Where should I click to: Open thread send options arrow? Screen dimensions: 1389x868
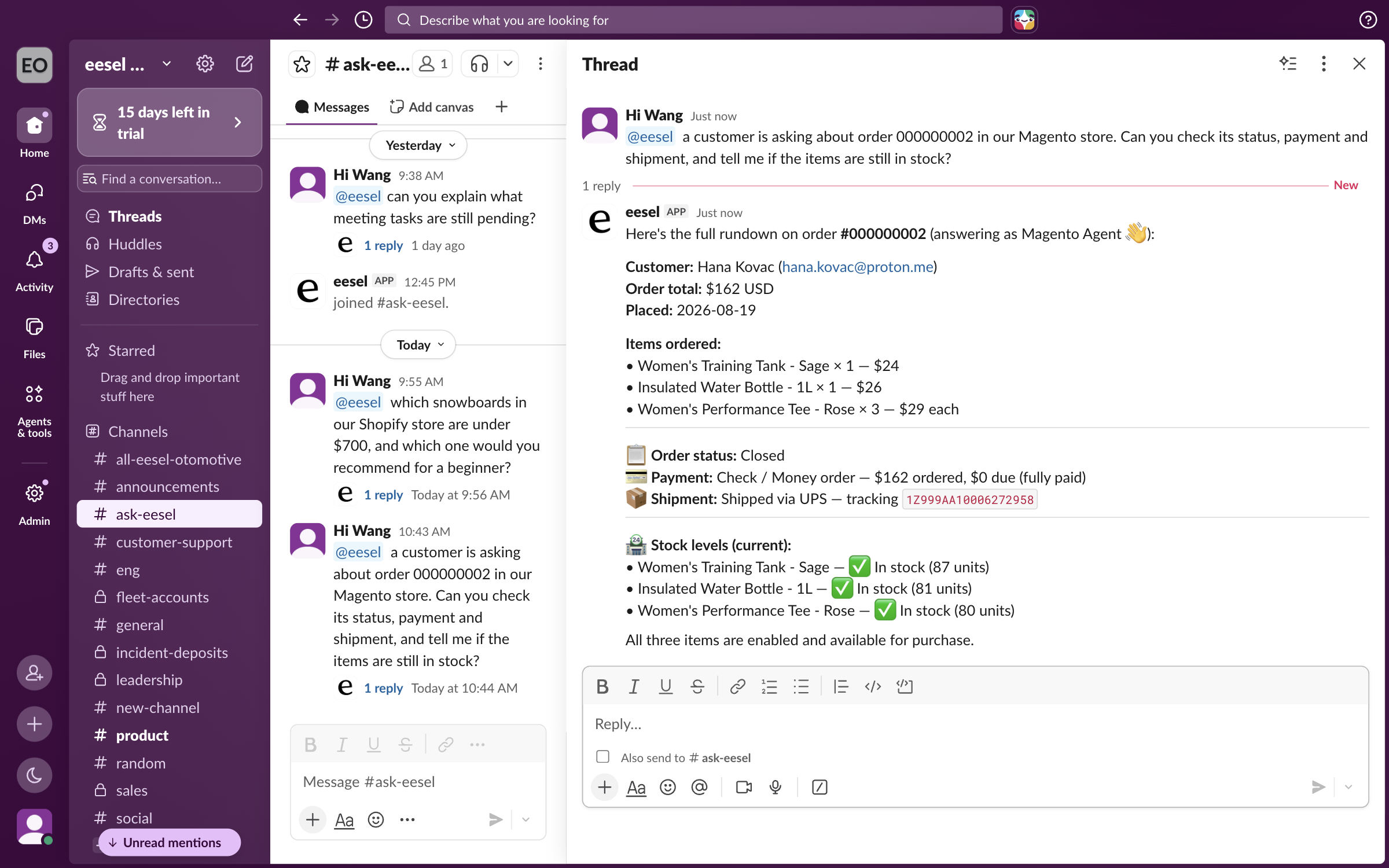coord(1348,787)
